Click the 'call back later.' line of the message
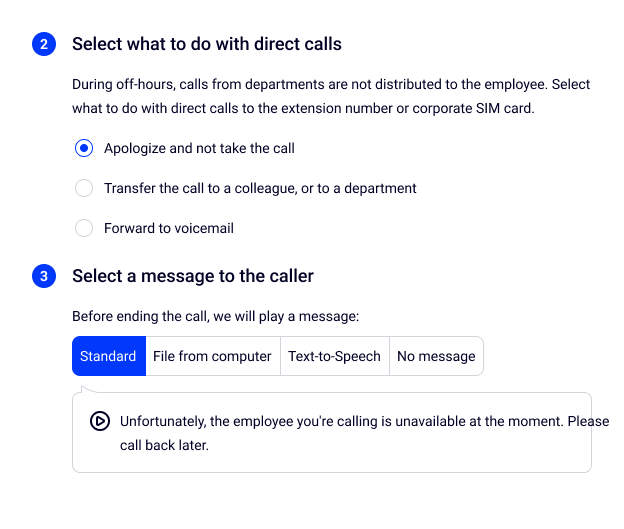The height and width of the screenshot is (529, 624). (x=164, y=446)
